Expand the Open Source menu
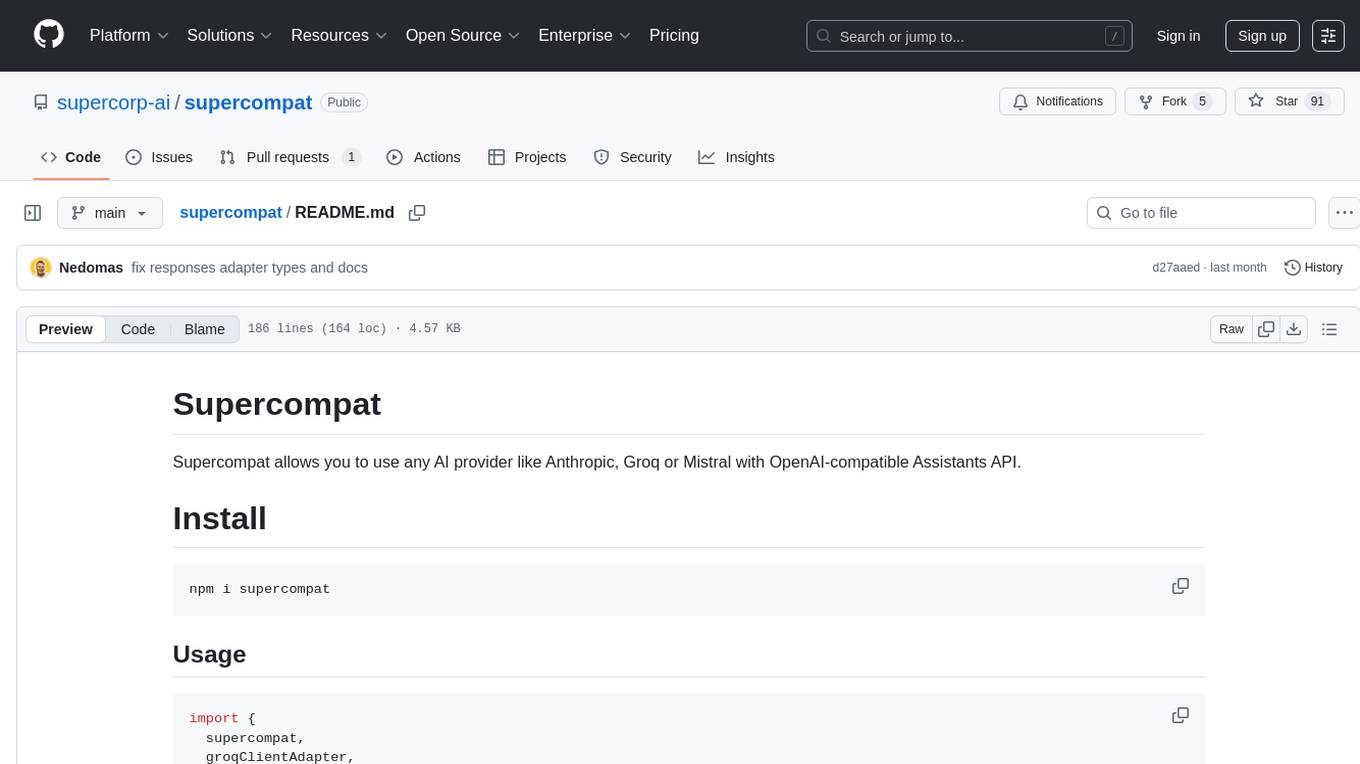Viewport: 1360px width, 764px height. pos(463,35)
